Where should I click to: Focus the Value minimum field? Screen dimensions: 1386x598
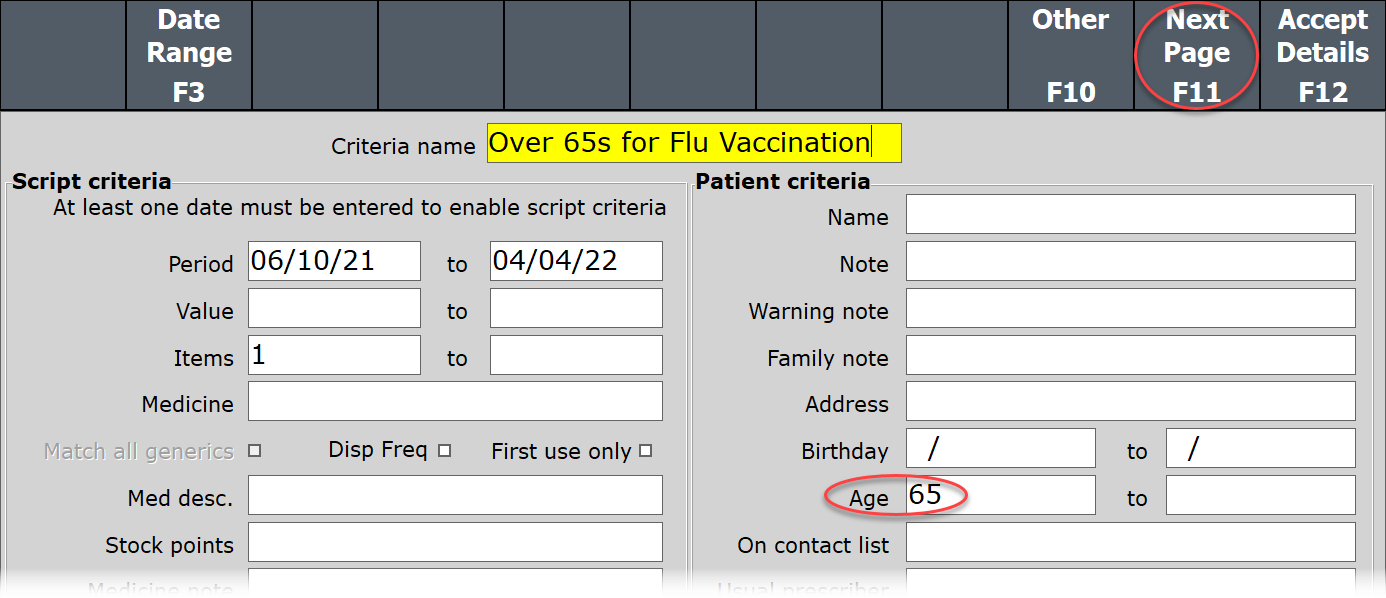pos(334,309)
